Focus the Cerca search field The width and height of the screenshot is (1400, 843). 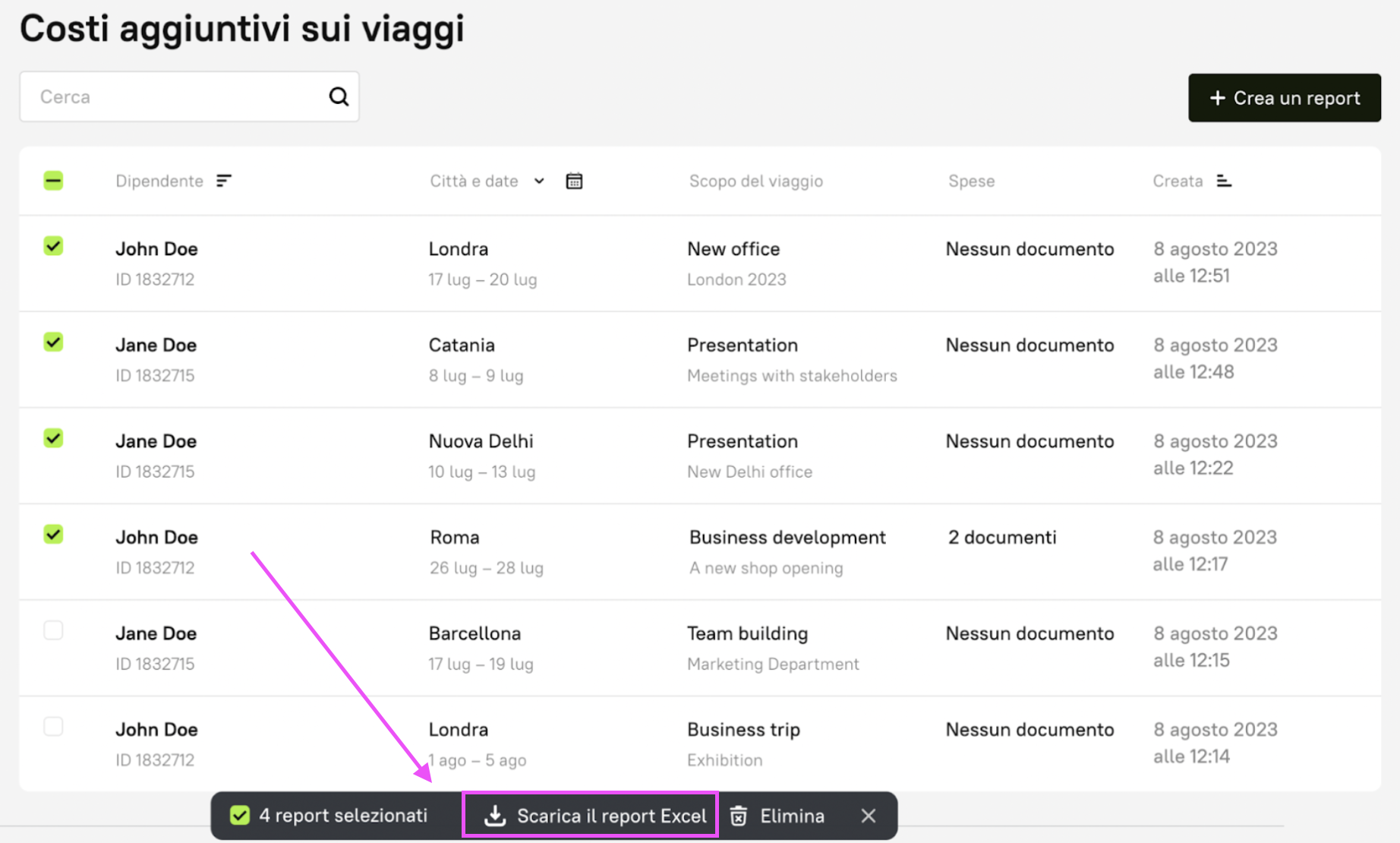coord(175,96)
